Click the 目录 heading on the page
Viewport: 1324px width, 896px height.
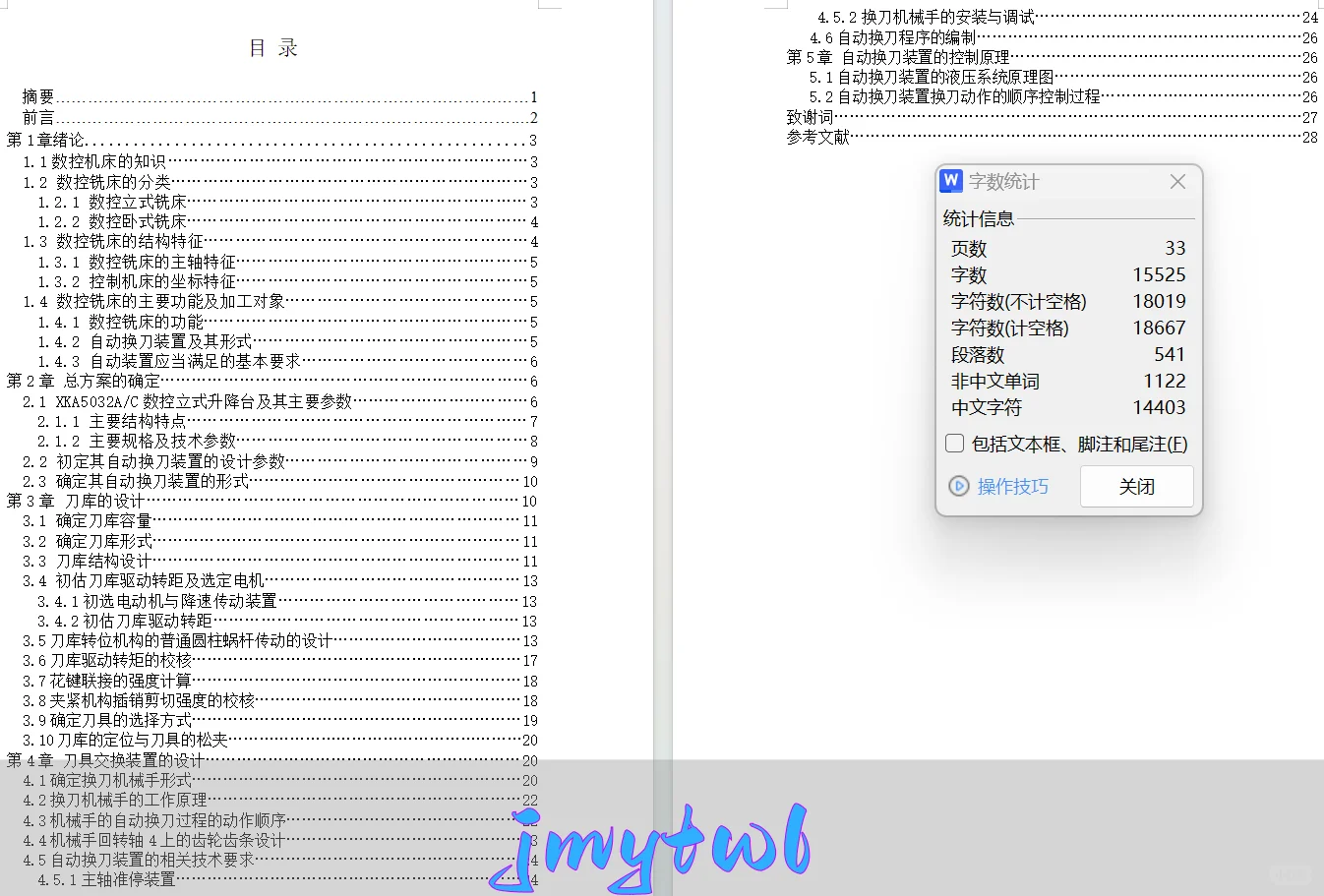pyautogui.click(x=273, y=48)
